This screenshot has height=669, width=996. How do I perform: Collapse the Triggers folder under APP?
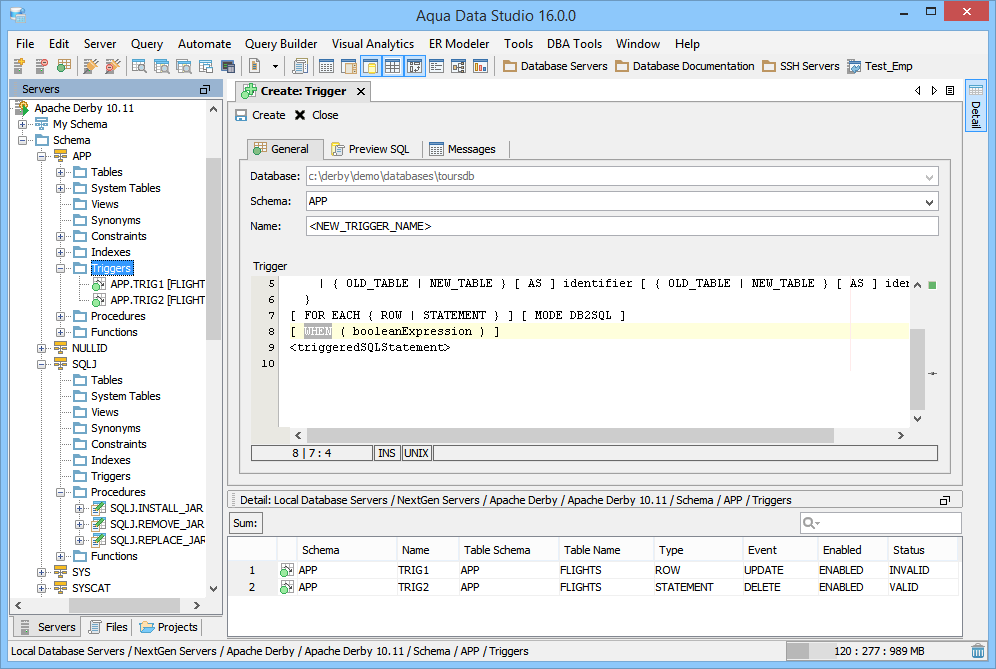[x=61, y=268]
